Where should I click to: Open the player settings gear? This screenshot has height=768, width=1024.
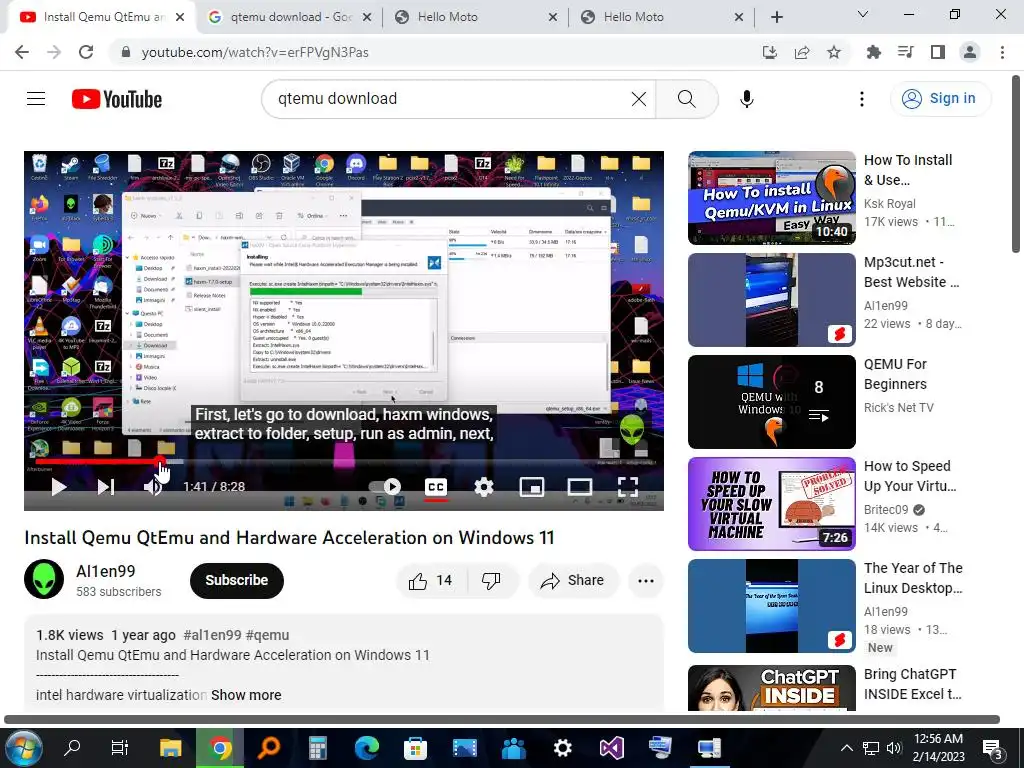(x=483, y=487)
